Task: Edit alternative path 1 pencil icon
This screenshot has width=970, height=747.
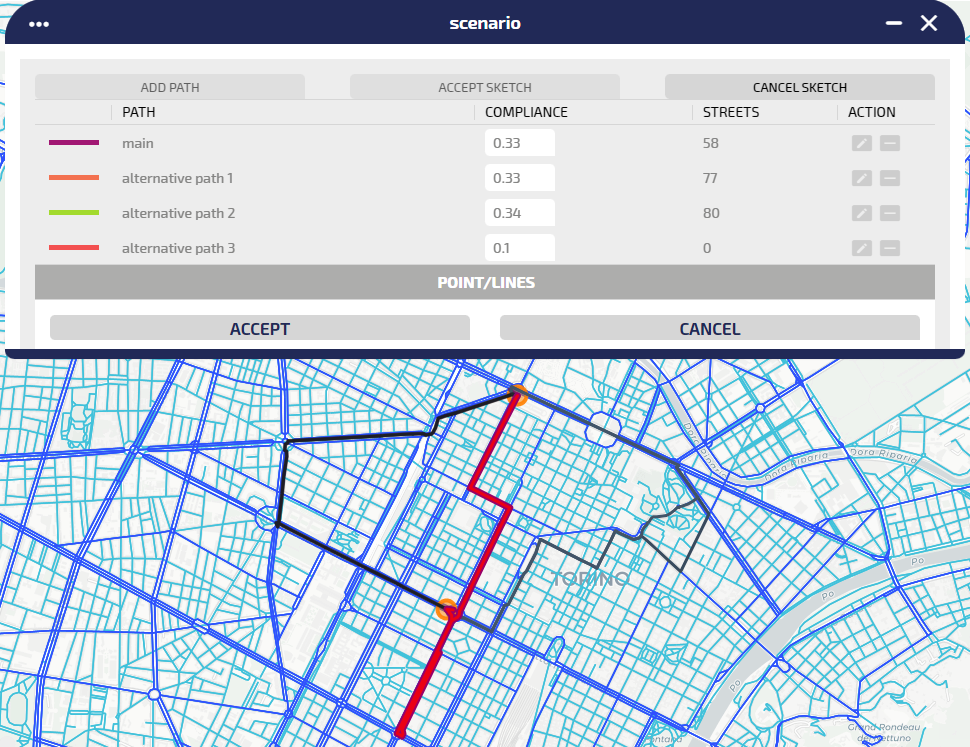Action: tap(861, 178)
